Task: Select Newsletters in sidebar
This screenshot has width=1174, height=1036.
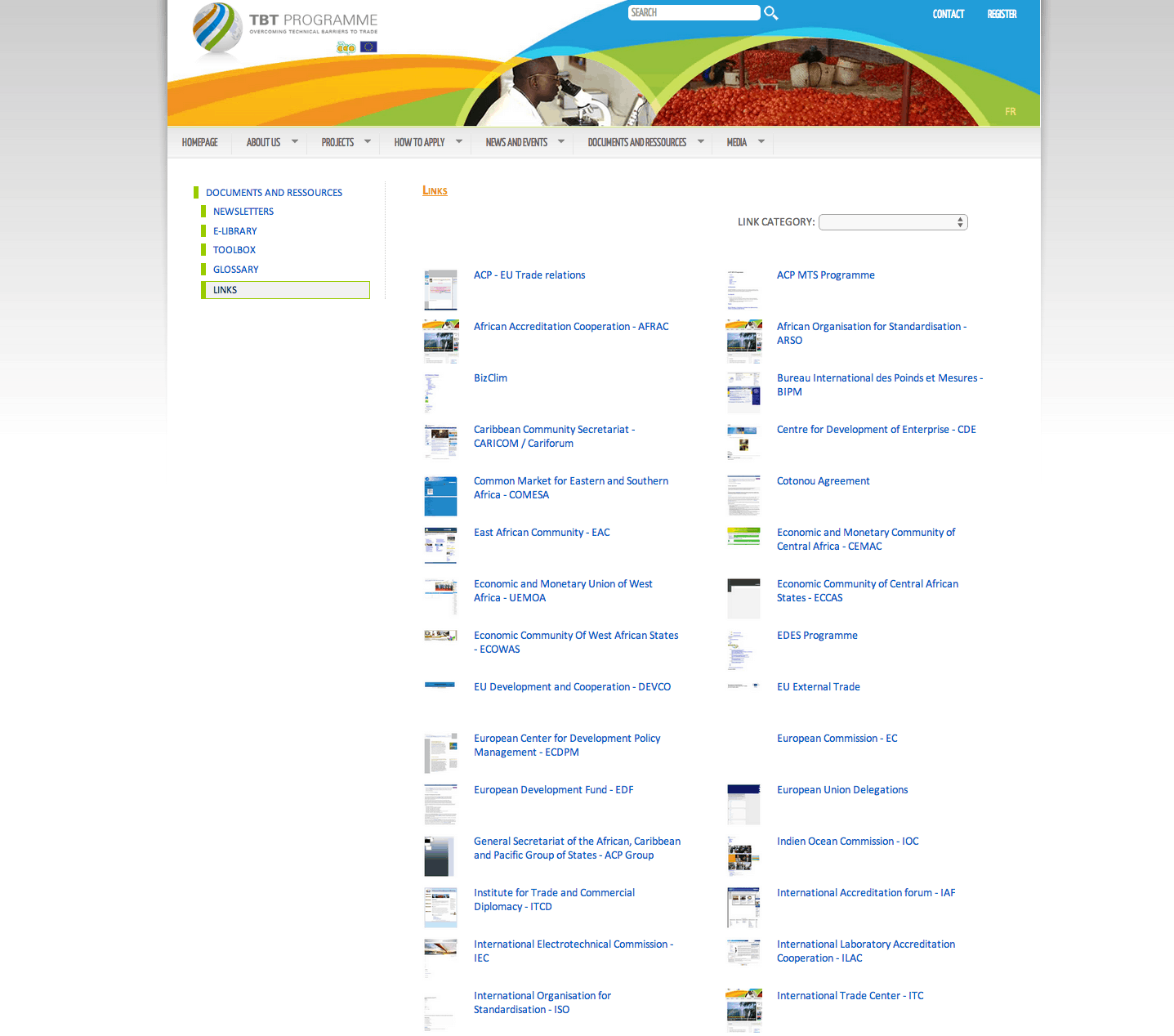Action: click(x=243, y=212)
